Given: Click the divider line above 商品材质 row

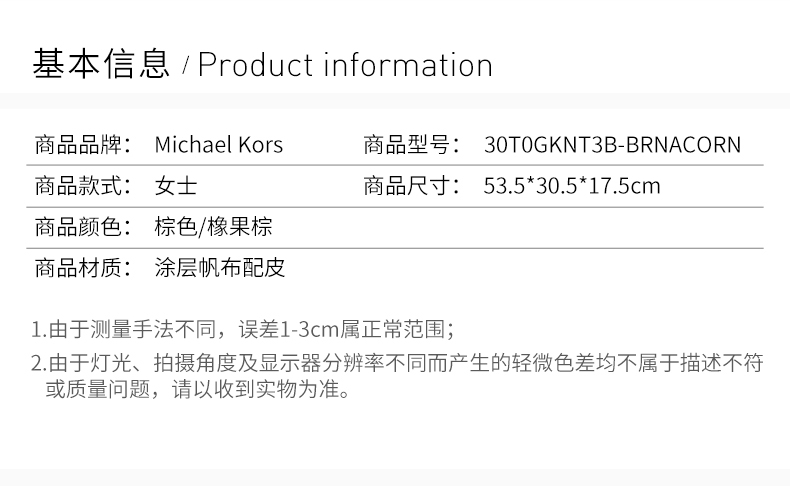Looking at the screenshot, I should coord(395,248).
